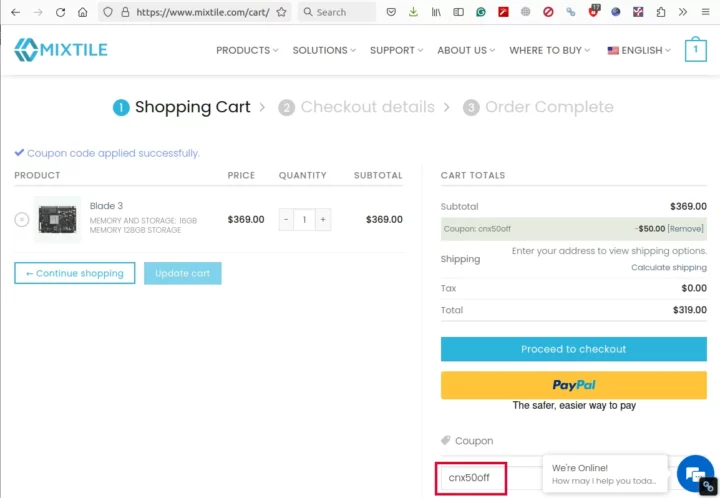Click the cart icon in header
Viewport: 720px width, 498px height.
[x=695, y=50]
